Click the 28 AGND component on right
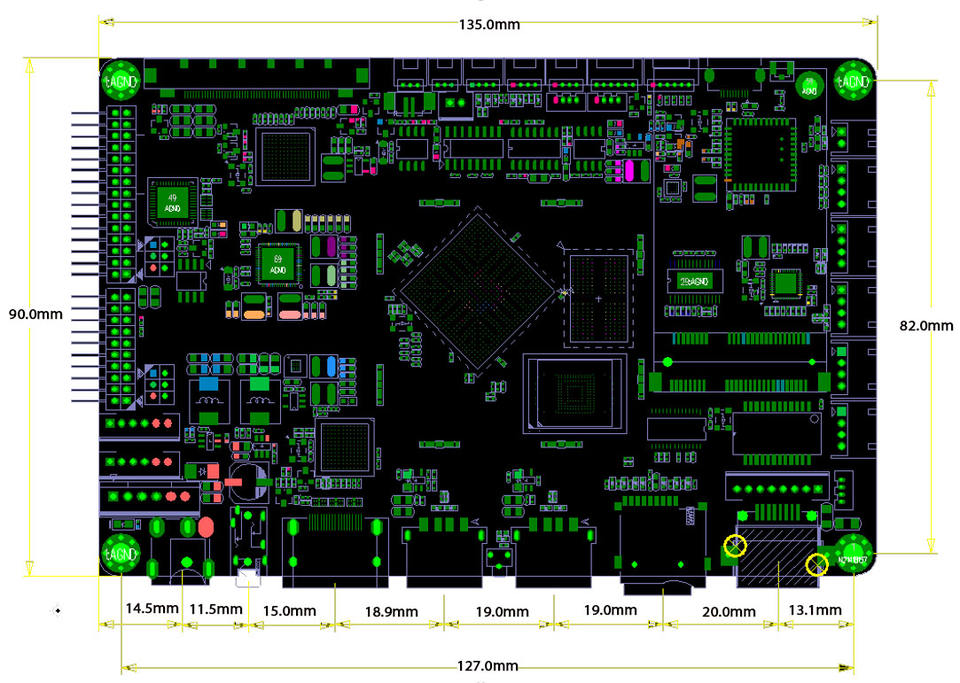The height and width of the screenshot is (683, 960). pos(693,279)
